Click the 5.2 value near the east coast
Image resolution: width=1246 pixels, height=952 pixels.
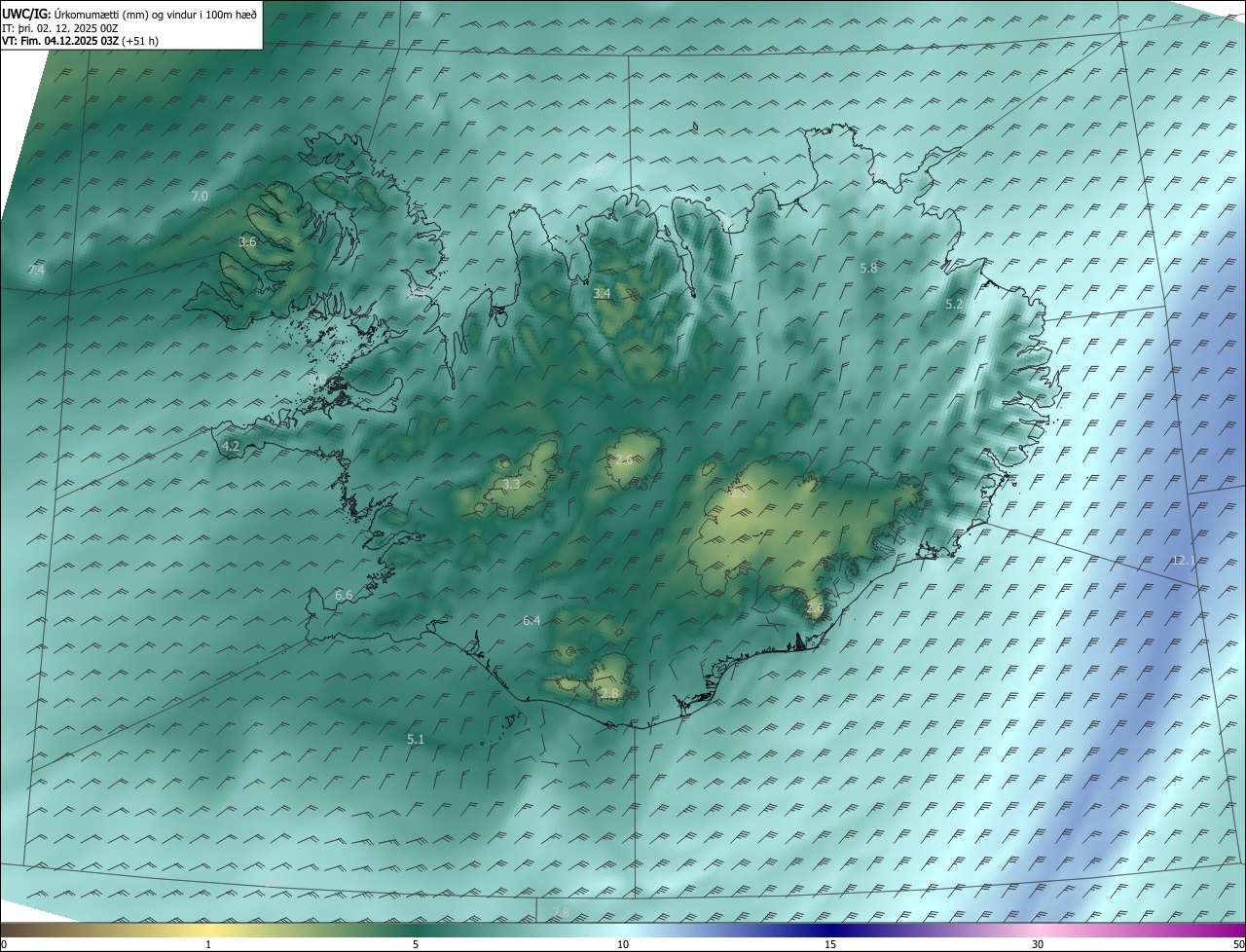point(954,305)
